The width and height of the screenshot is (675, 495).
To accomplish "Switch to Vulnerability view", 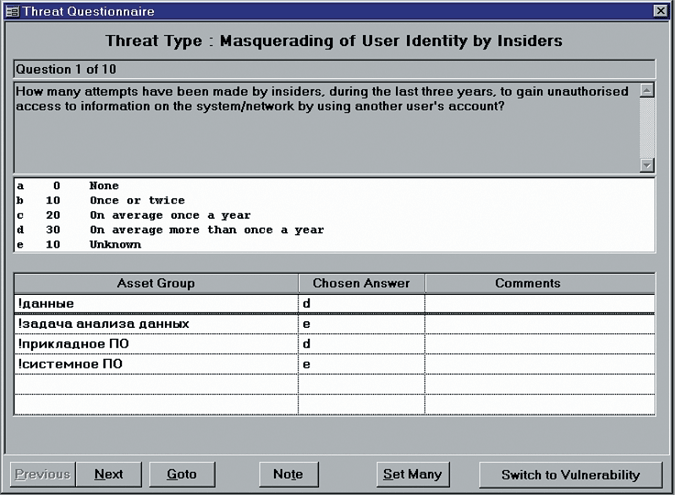I will click(x=569, y=474).
